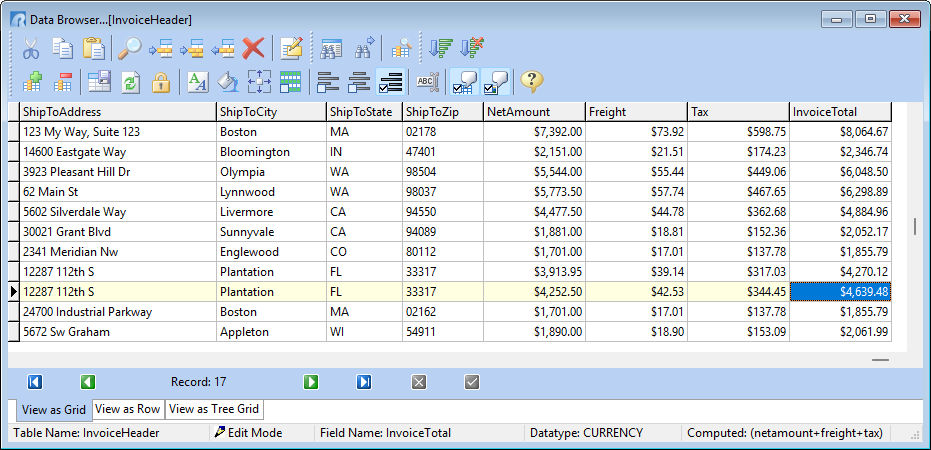
Task: Toggle the highlighted checklist alignment button
Action: (391, 82)
